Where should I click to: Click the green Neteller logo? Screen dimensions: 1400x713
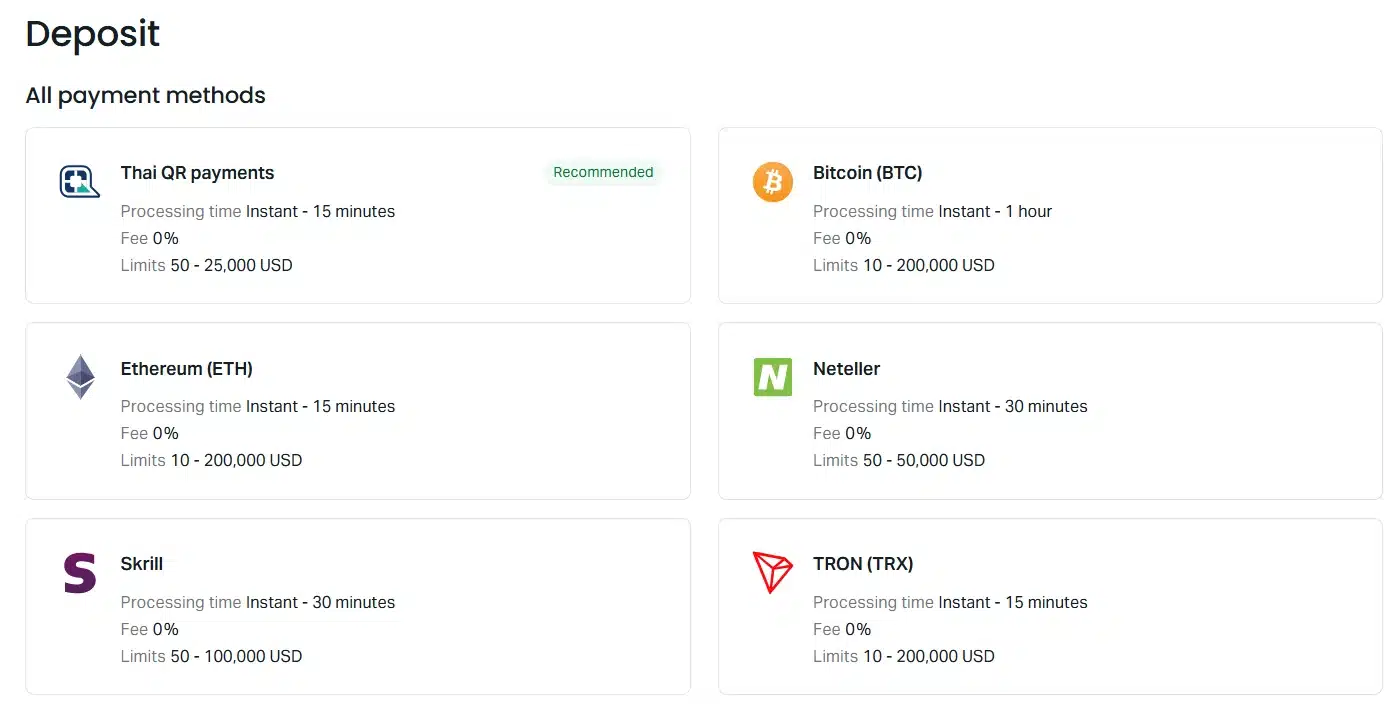coord(772,377)
